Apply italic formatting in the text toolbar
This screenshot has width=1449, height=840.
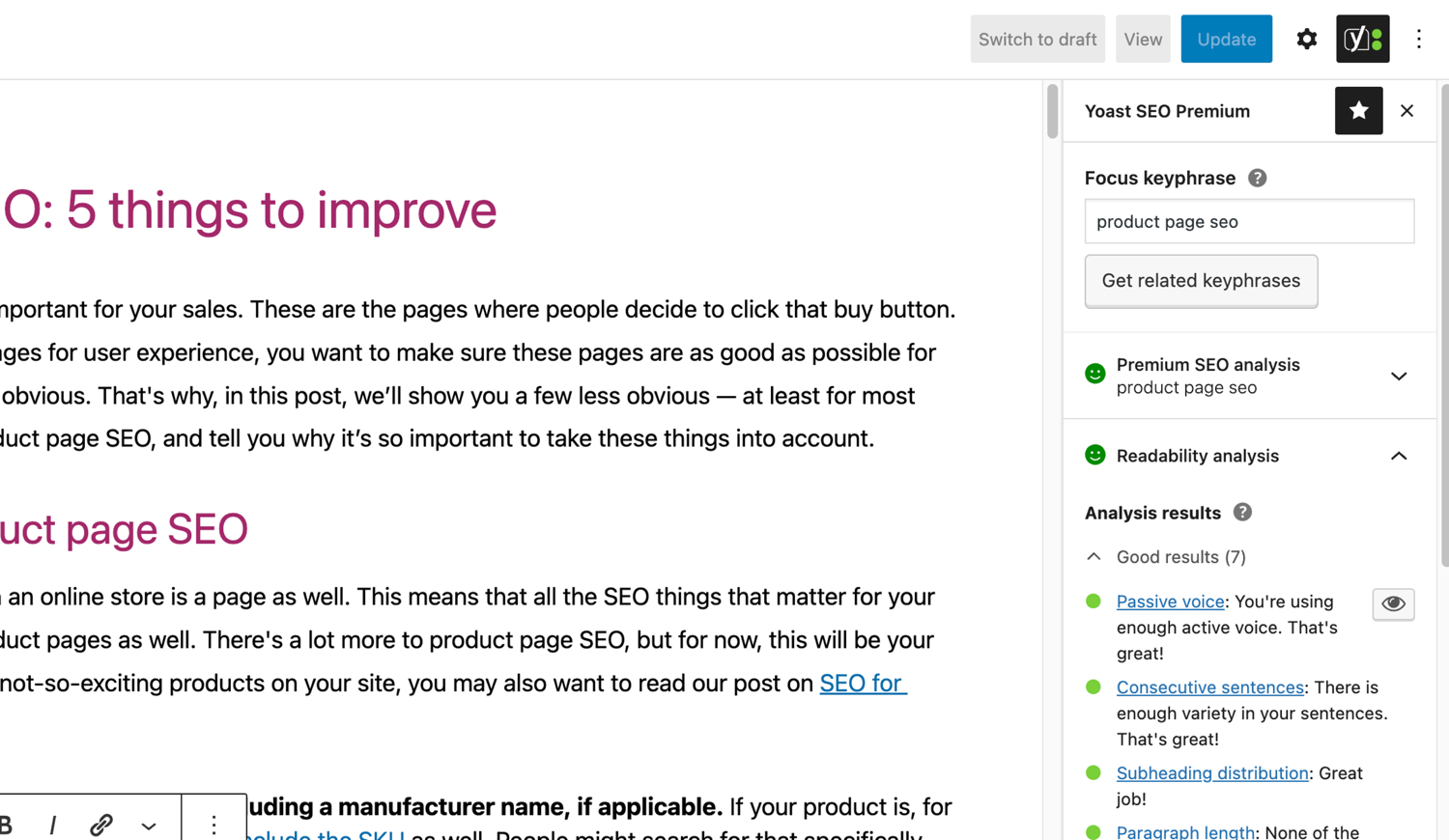point(53,826)
